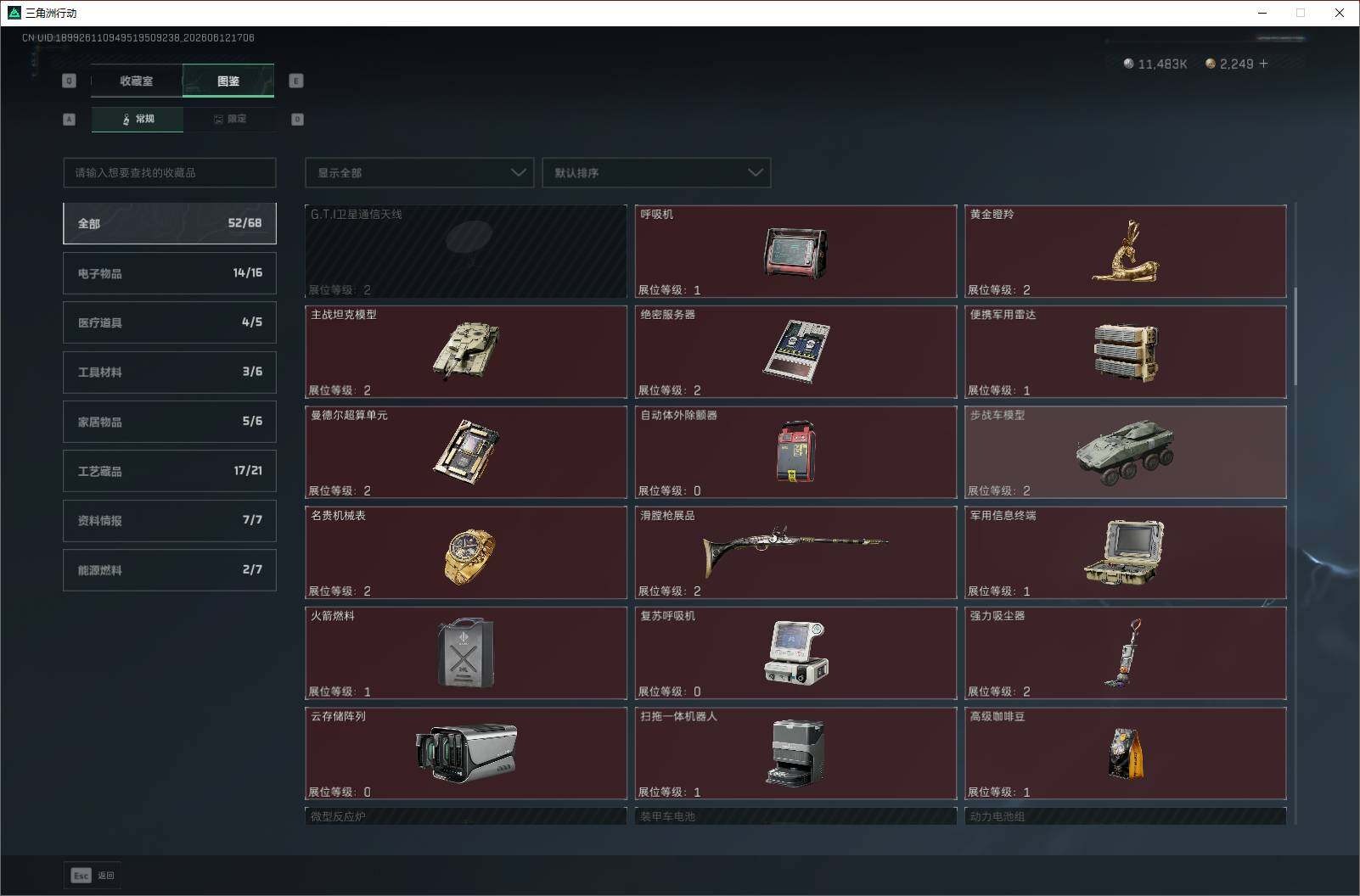Click the 滑膛枪展品 title text
The height and width of the screenshot is (896, 1360).
pos(667,515)
